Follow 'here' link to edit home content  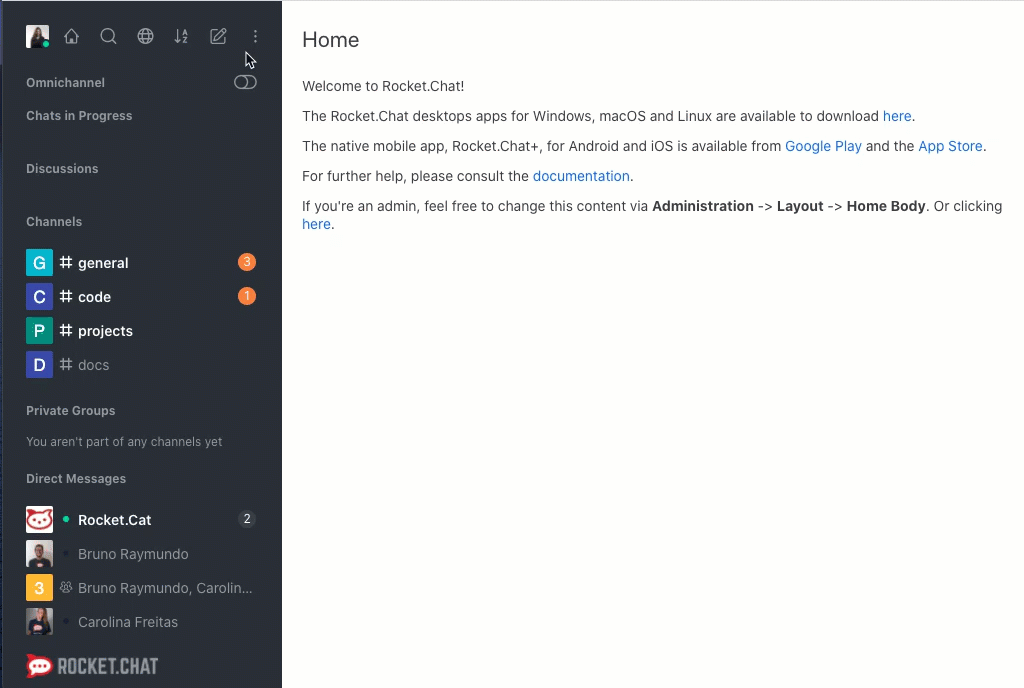click(x=316, y=224)
